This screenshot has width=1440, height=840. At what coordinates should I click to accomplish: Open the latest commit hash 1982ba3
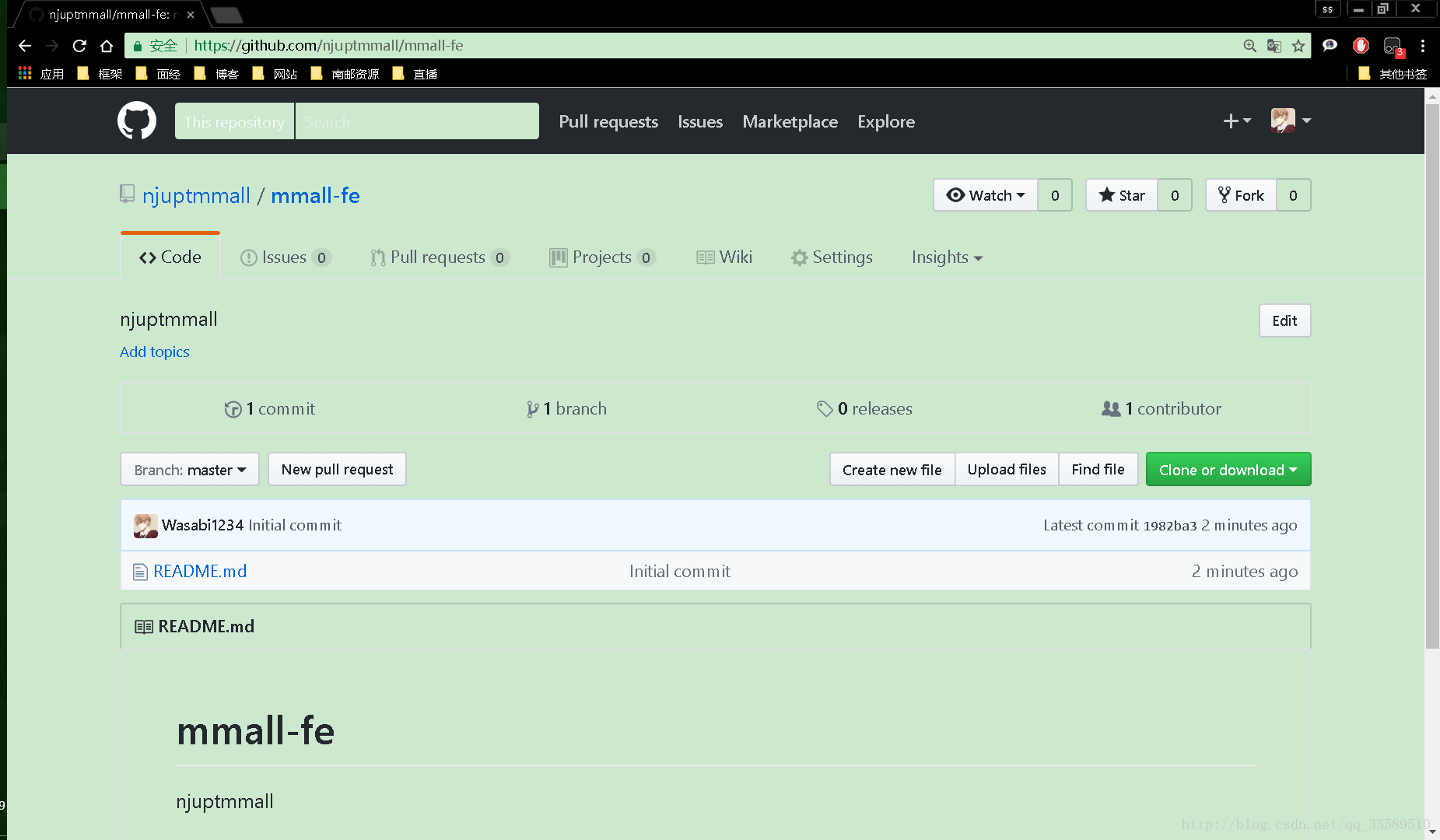pos(1170,526)
